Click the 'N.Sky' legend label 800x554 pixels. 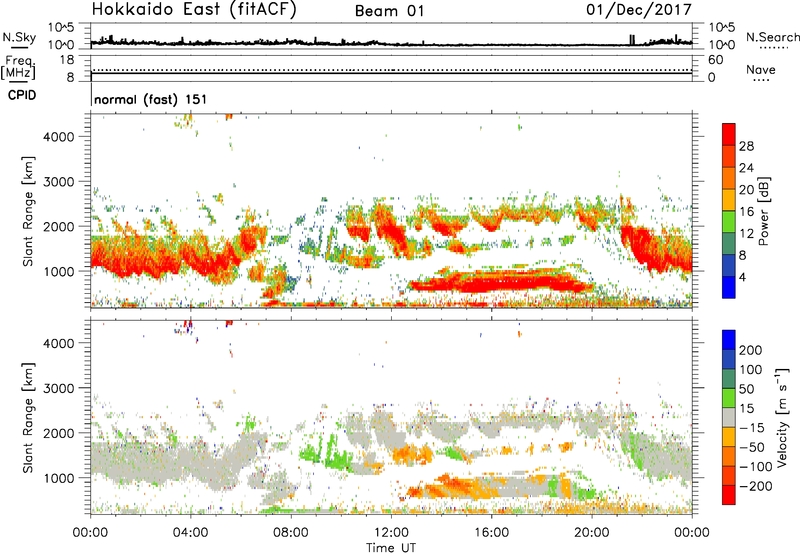pyautogui.click(x=19, y=37)
